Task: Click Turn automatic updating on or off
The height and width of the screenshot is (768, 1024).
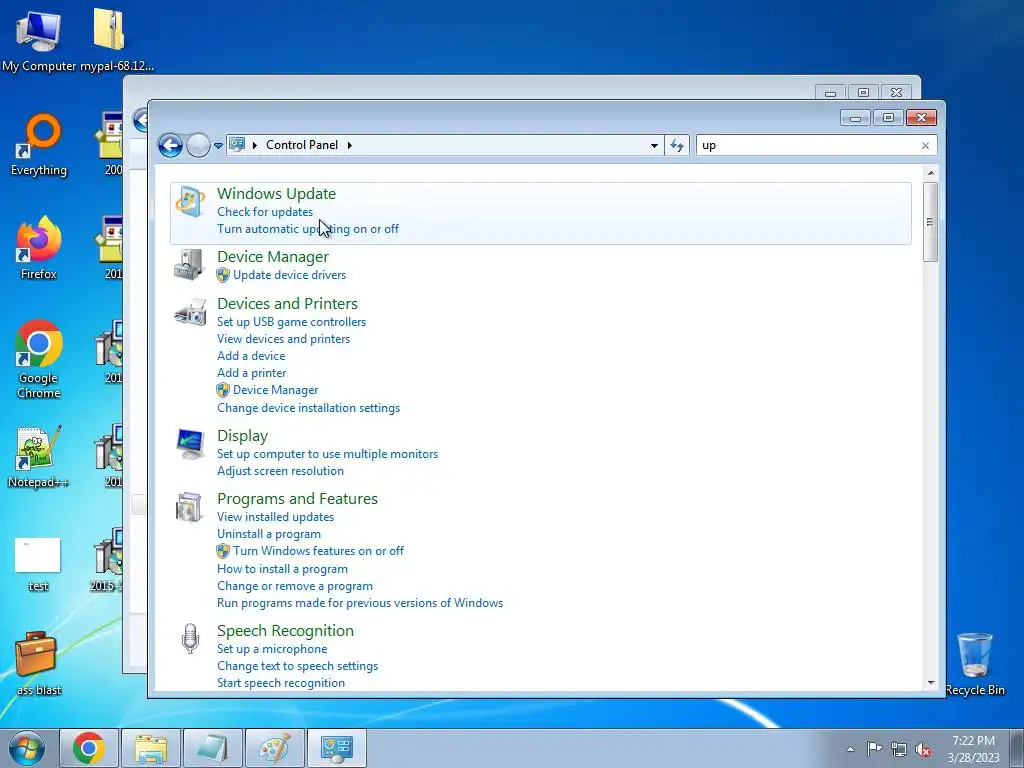Action: (x=308, y=229)
